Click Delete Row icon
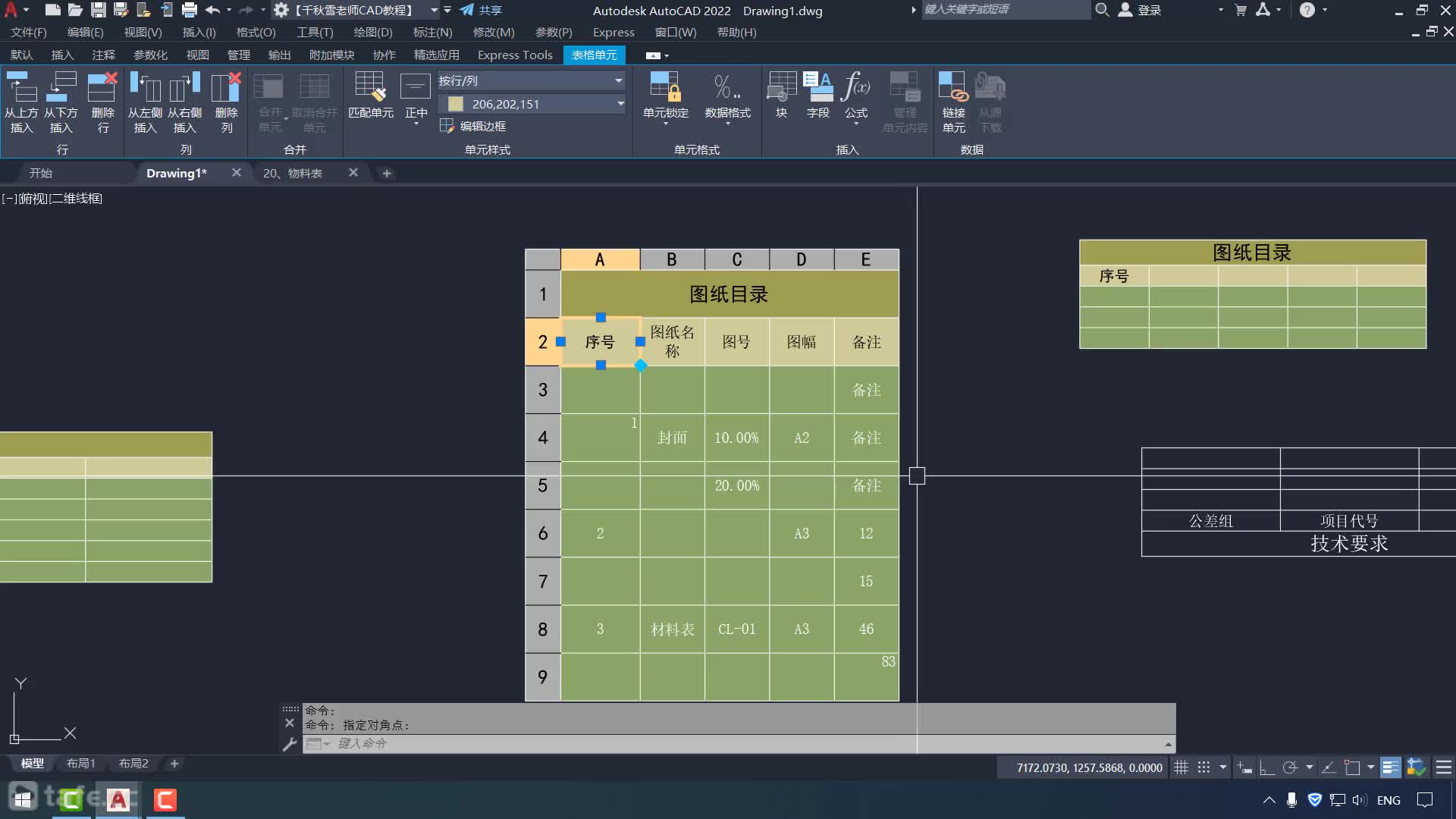The image size is (1456, 819). point(102,87)
